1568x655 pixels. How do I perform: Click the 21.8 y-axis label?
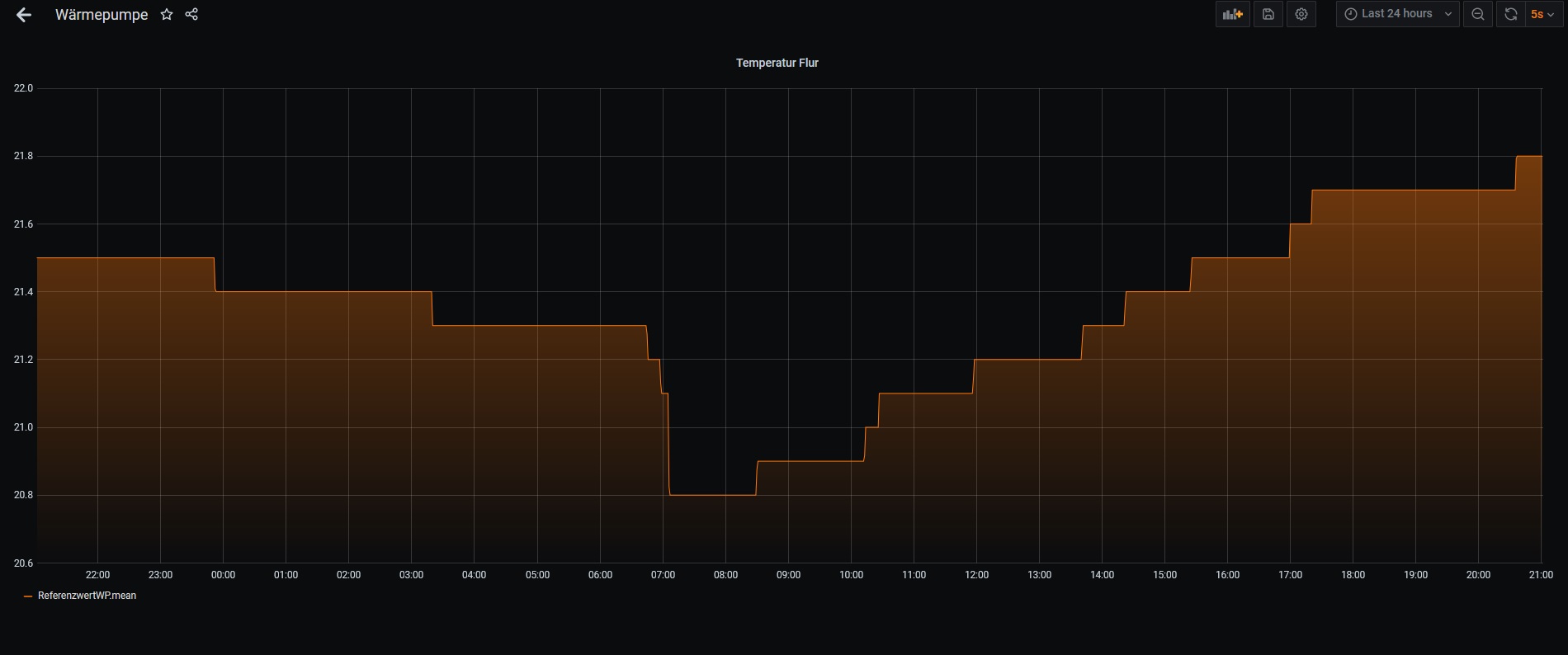point(23,156)
